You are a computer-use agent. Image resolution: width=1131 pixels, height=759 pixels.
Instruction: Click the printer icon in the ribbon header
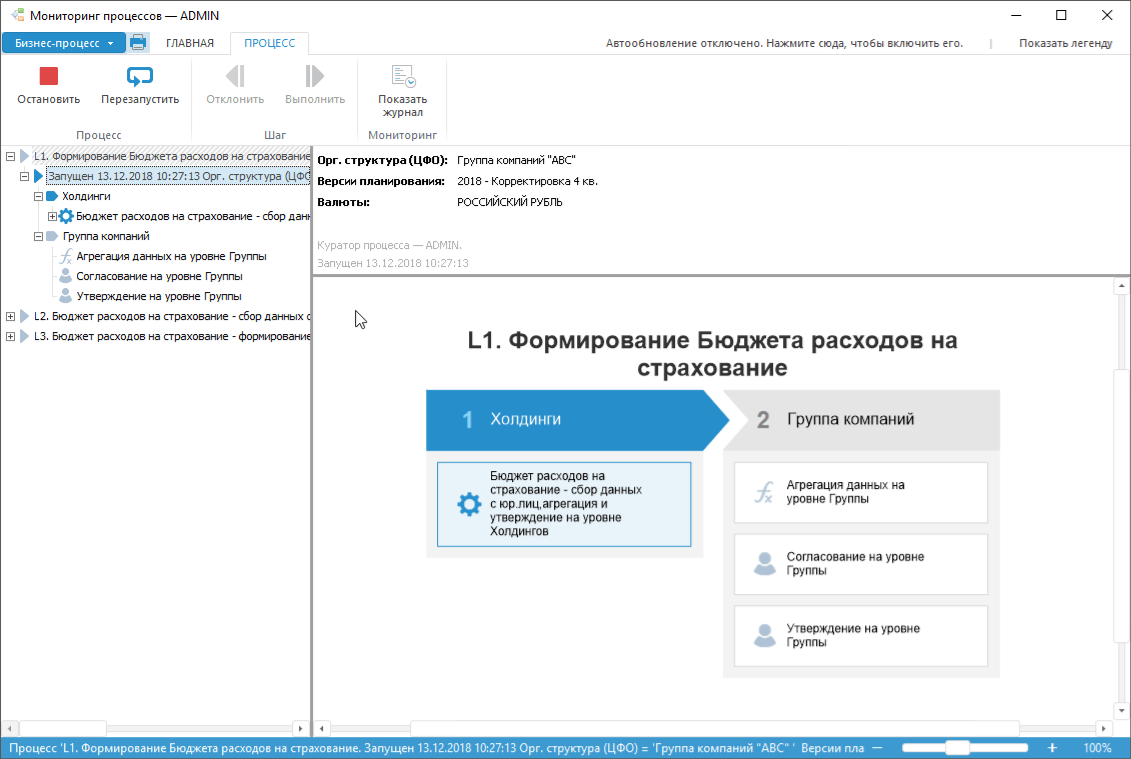(138, 43)
